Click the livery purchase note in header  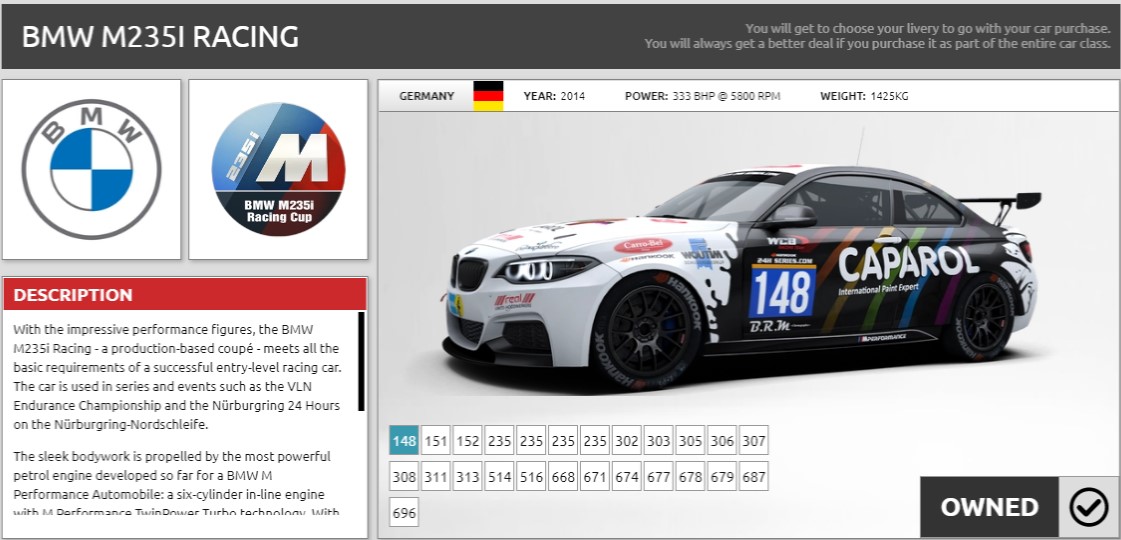pos(877,36)
